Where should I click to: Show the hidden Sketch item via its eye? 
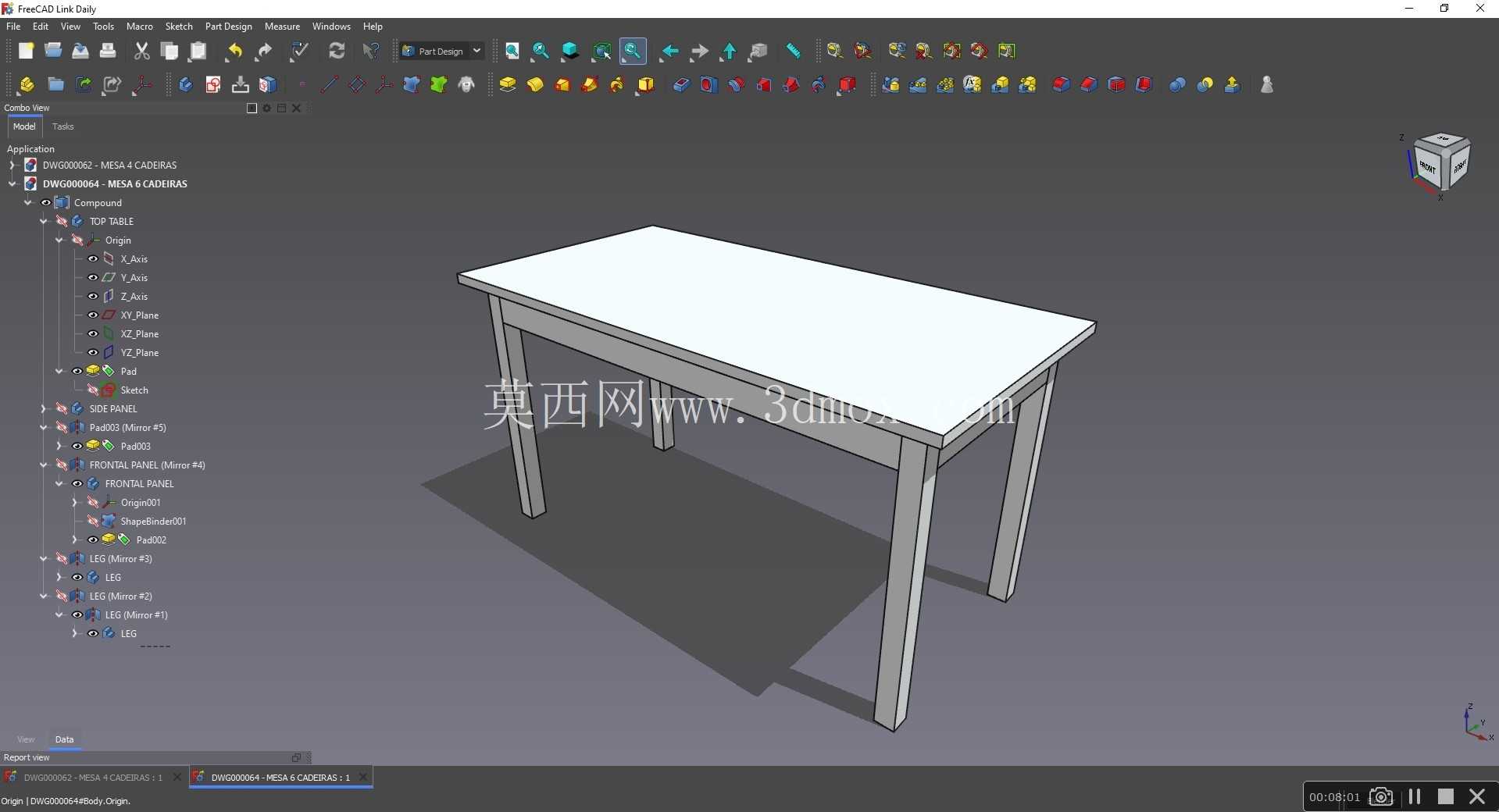coord(93,390)
